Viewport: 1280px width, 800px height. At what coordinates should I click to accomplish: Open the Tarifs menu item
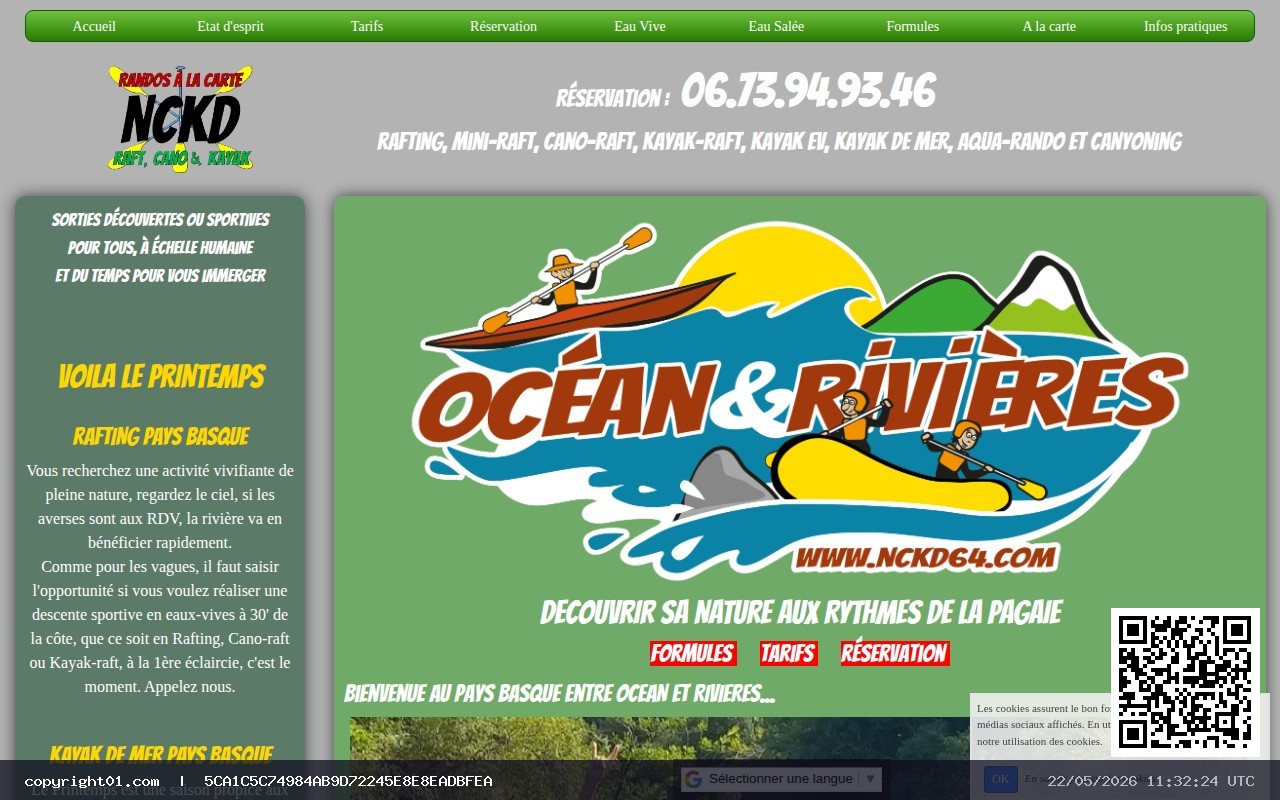(x=367, y=27)
